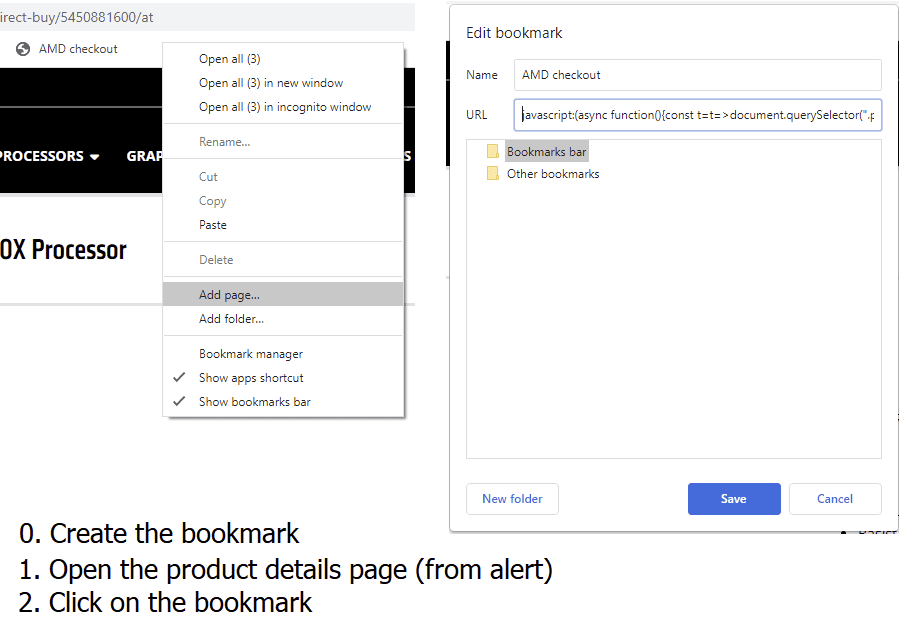This screenshot has height=618, width=914.
Task: Toggle Show apps shortcut option
Action: [x=251, y=378]
